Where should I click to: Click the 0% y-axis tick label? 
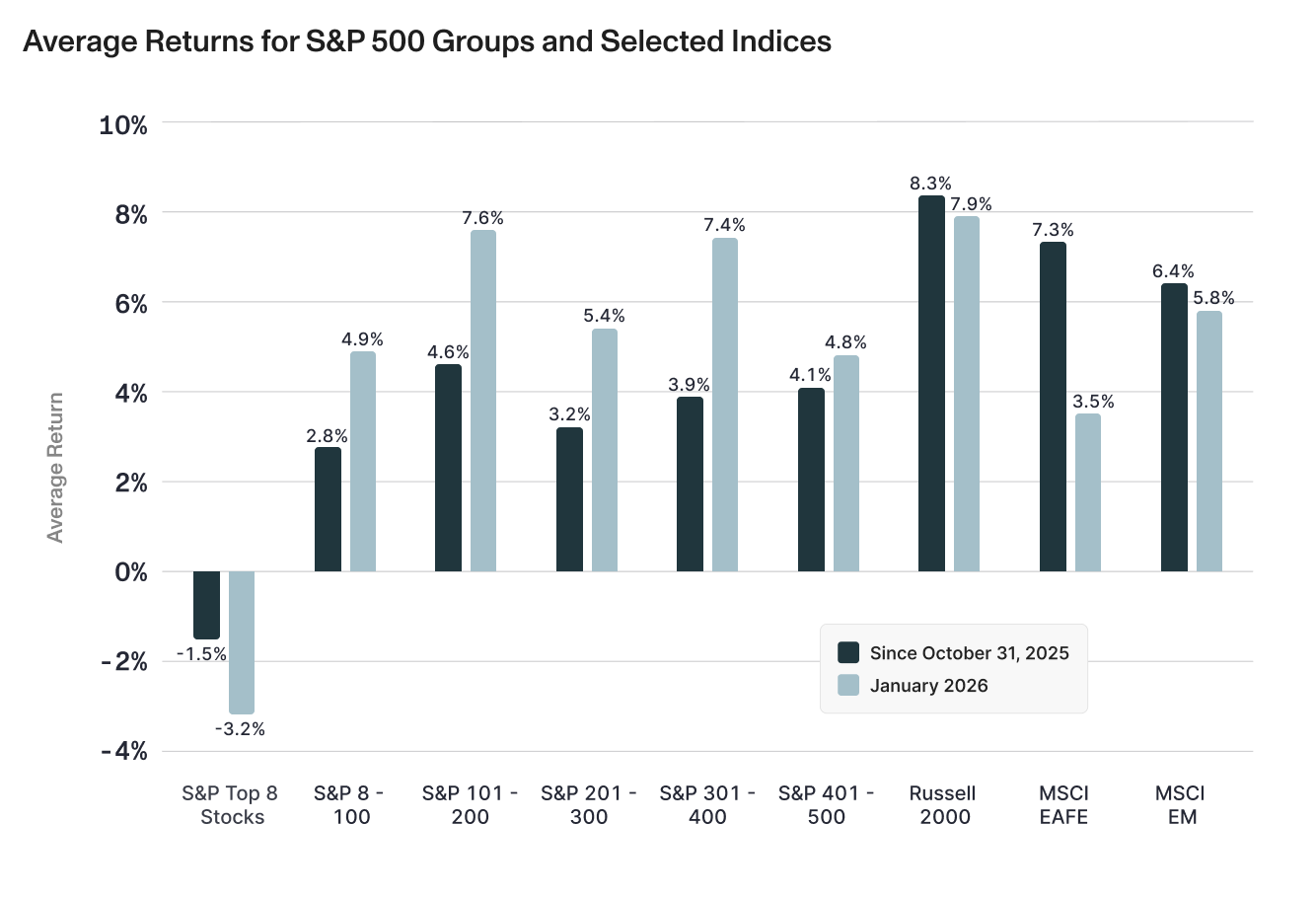(129, 572)
